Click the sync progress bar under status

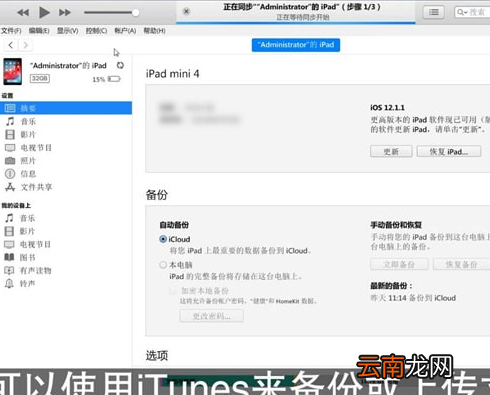(295, 23)
